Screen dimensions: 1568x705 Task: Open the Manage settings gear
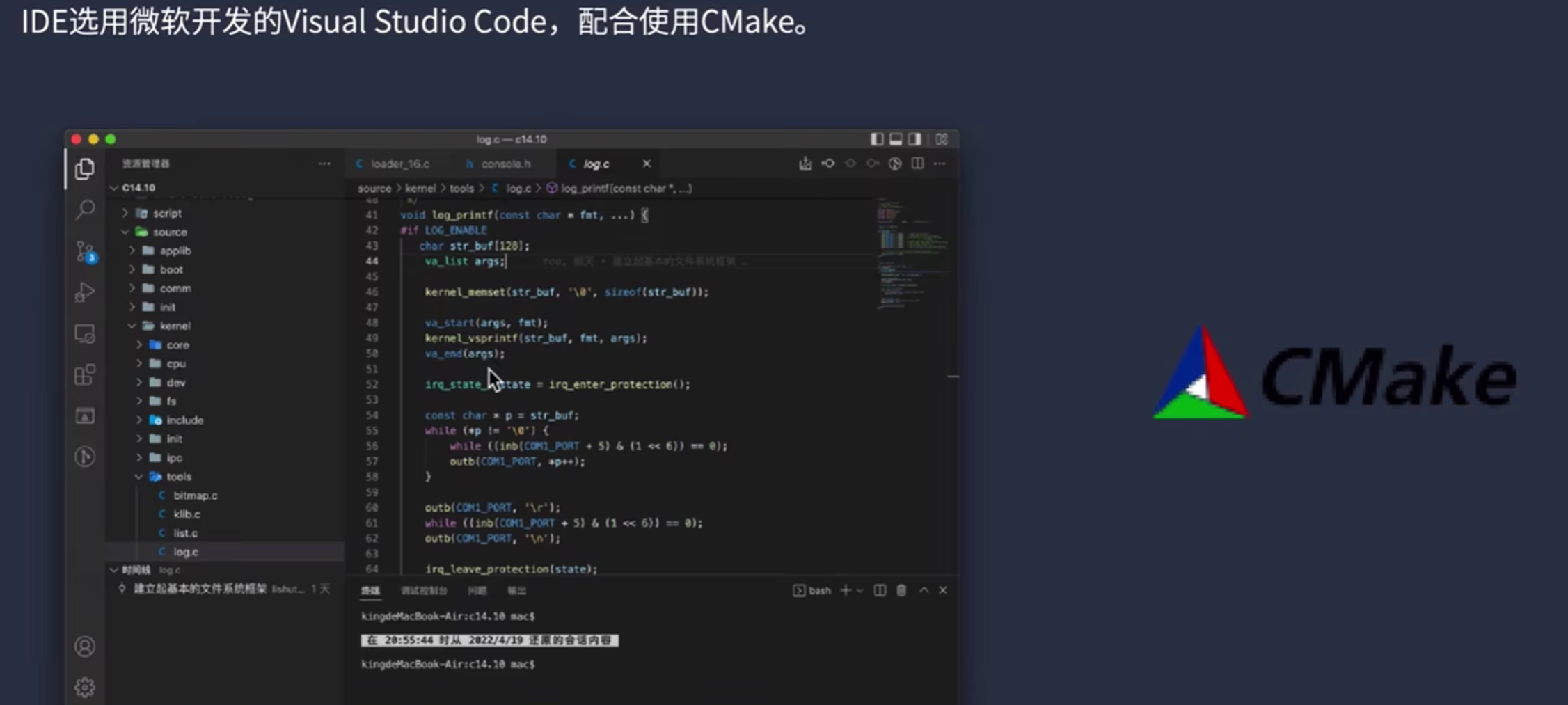point(85,687)
